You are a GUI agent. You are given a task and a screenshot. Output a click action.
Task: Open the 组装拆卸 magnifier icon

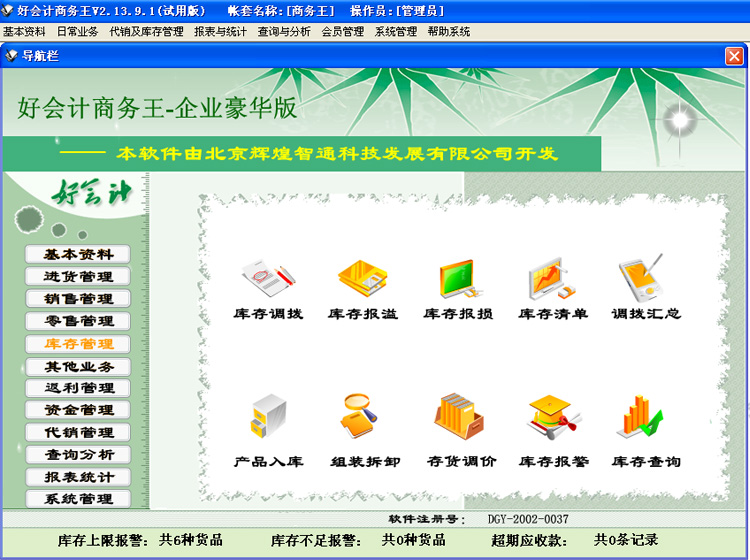(360, 416)
